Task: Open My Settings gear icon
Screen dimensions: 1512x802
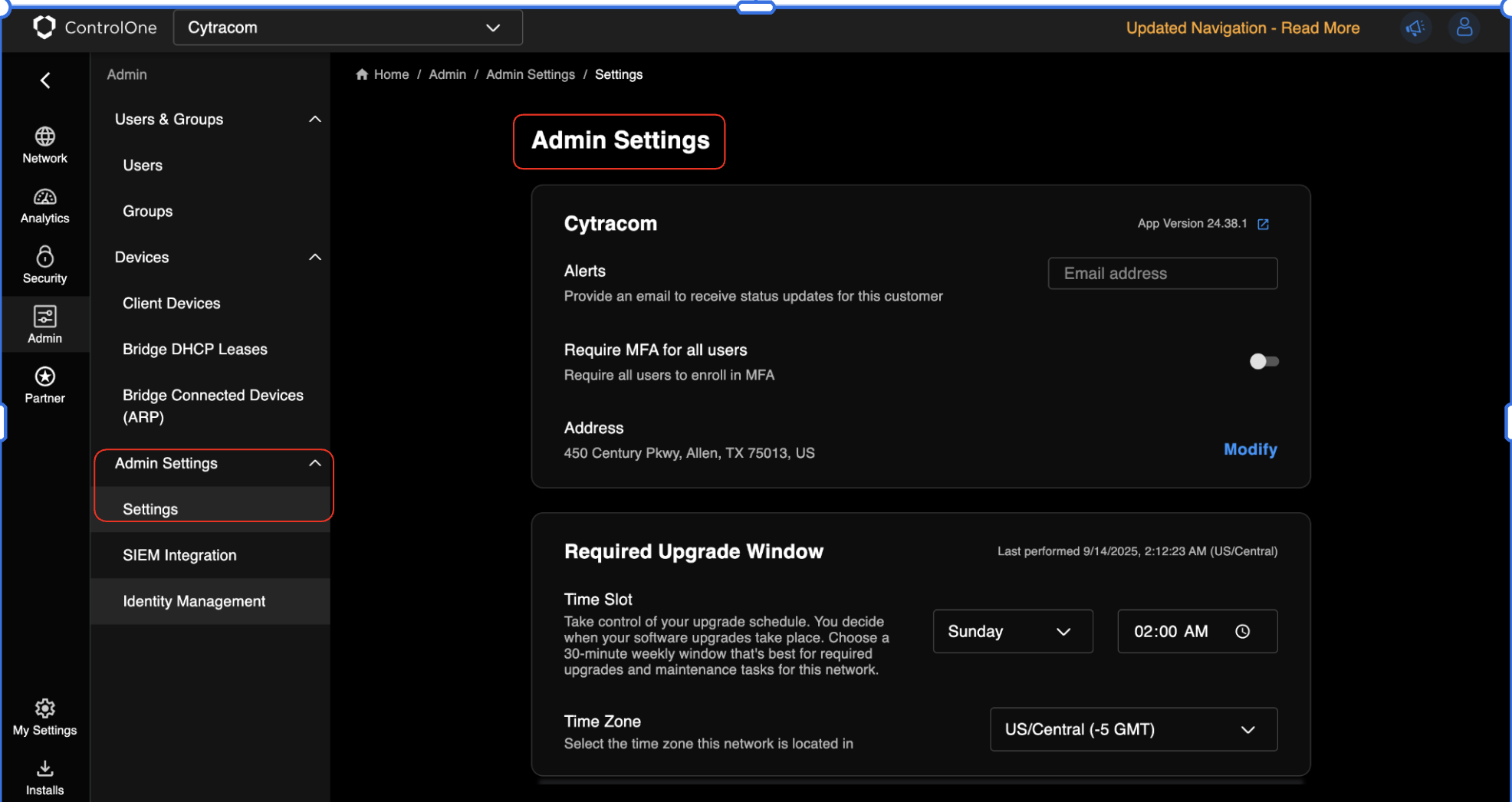Action: [x=44, y=717]
